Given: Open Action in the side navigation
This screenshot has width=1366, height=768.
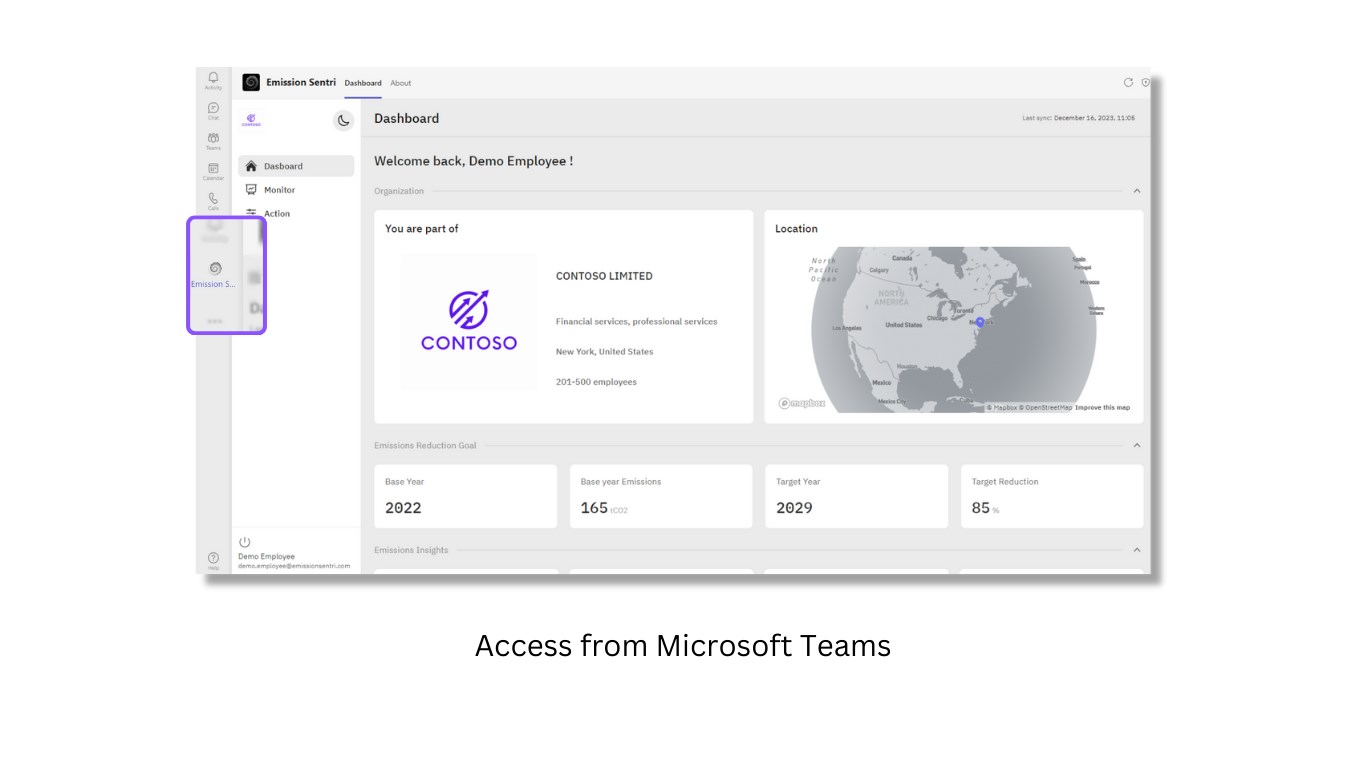Looking at the screenshot, I should pos(296,213).
